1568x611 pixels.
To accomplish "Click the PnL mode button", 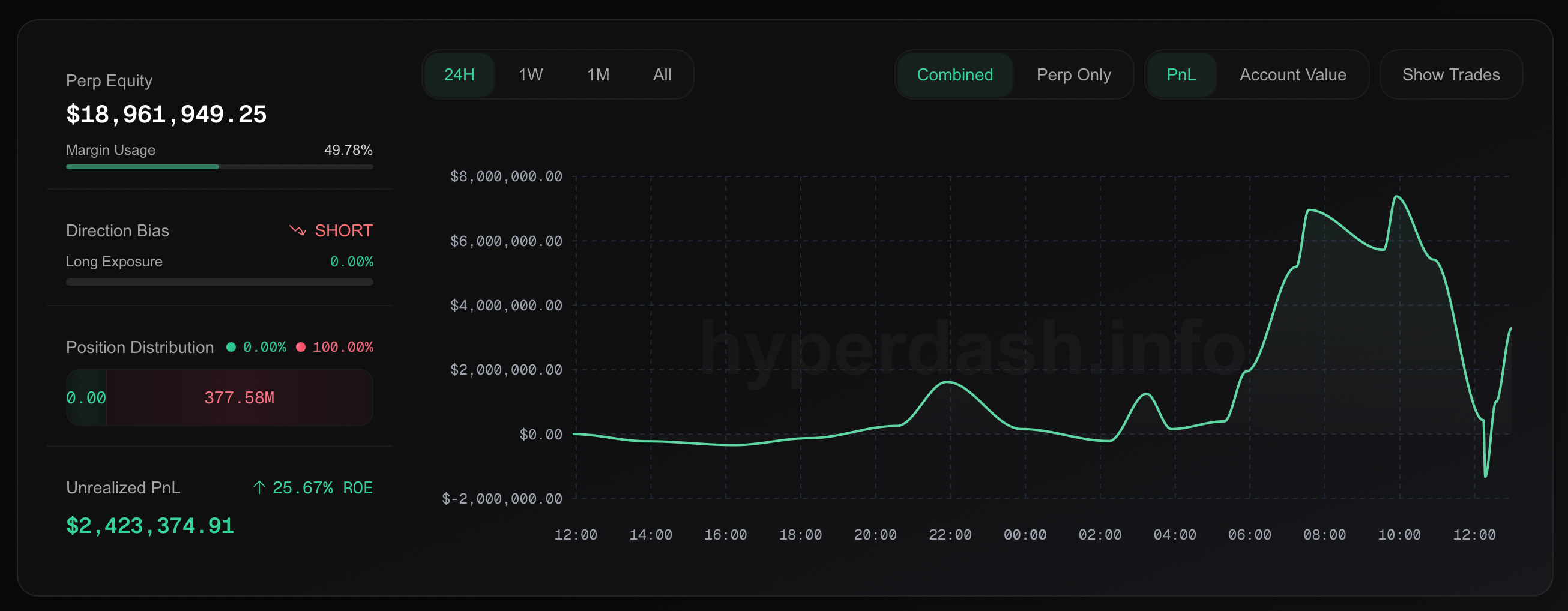I will 1181,74.
